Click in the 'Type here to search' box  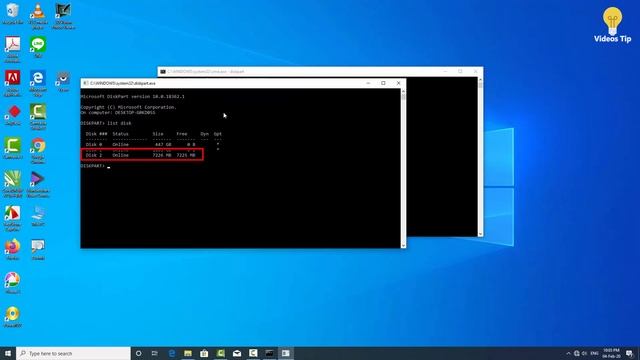(73, 353)
